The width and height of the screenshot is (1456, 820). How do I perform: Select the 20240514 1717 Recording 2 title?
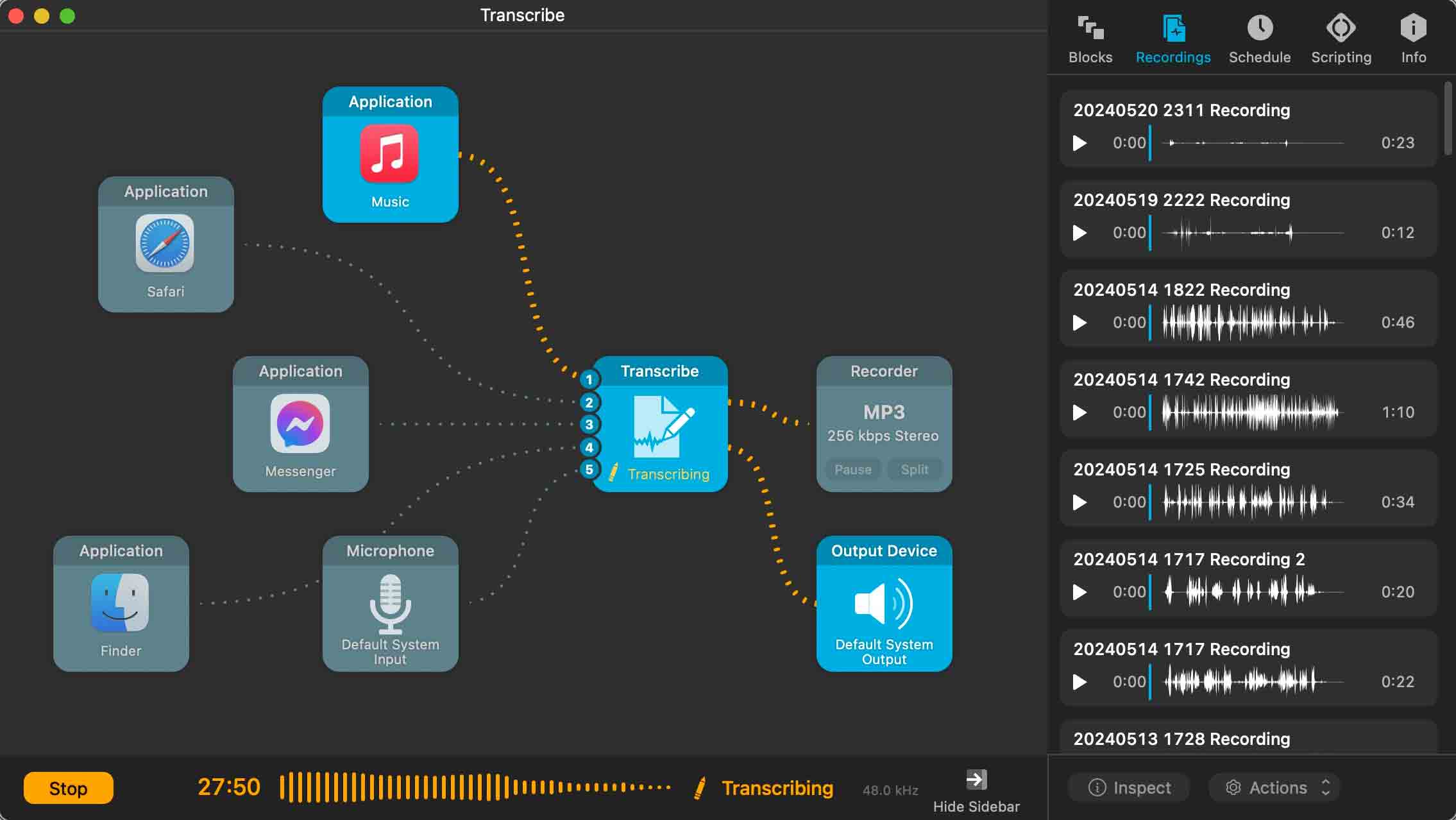coord(1189,559)
